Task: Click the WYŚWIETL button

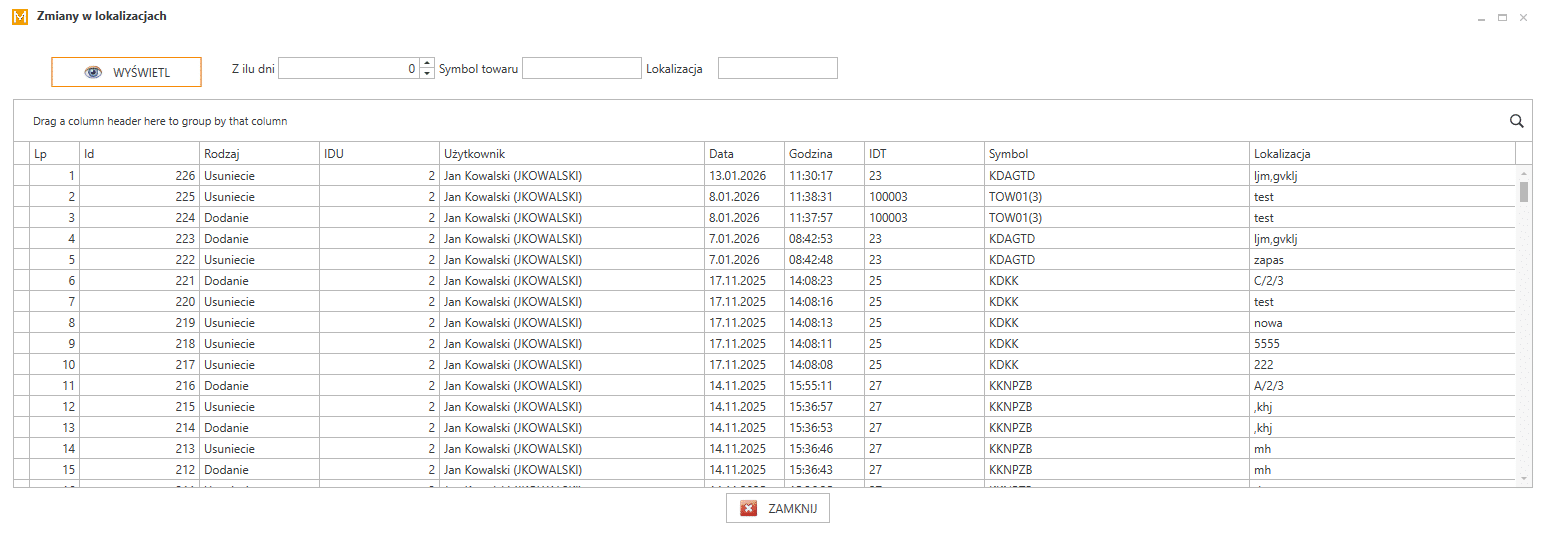Action: click(127, 72)
